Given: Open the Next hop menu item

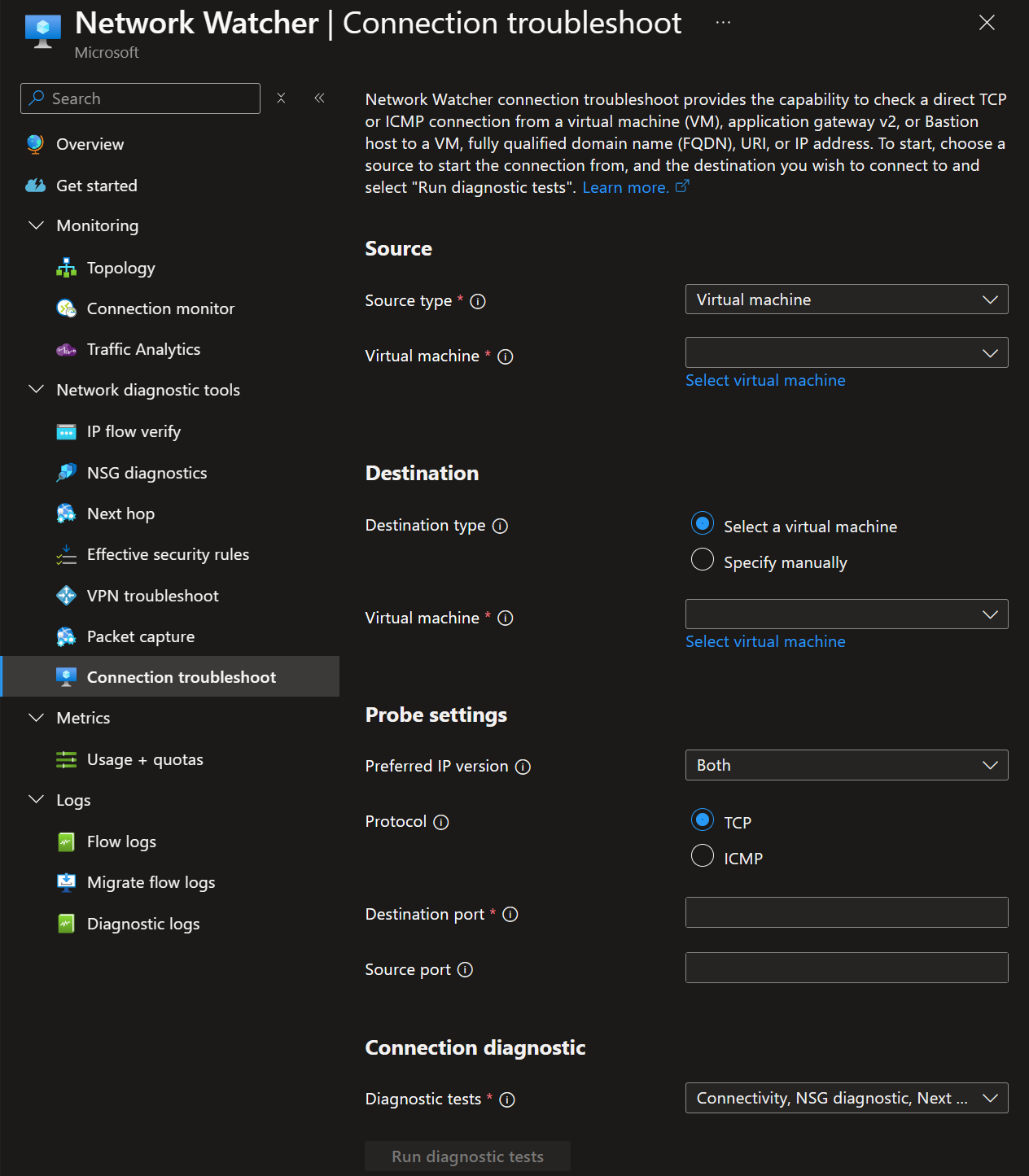Looking at the screenshot, I should [120, 514].
